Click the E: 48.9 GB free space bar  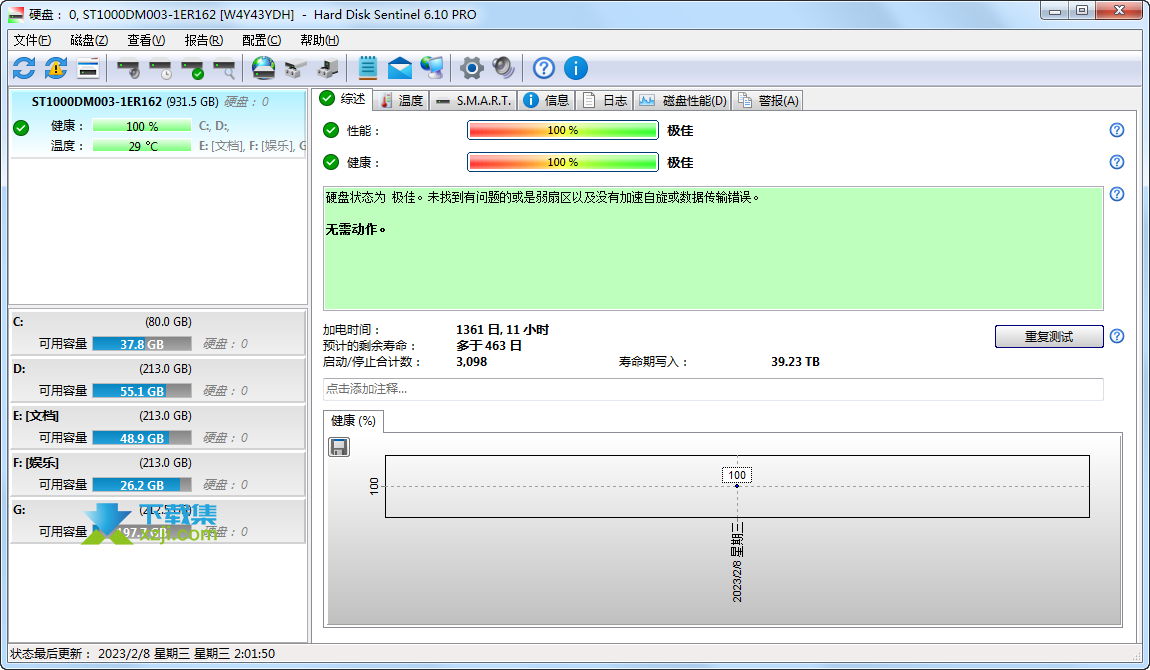[142, 438]
